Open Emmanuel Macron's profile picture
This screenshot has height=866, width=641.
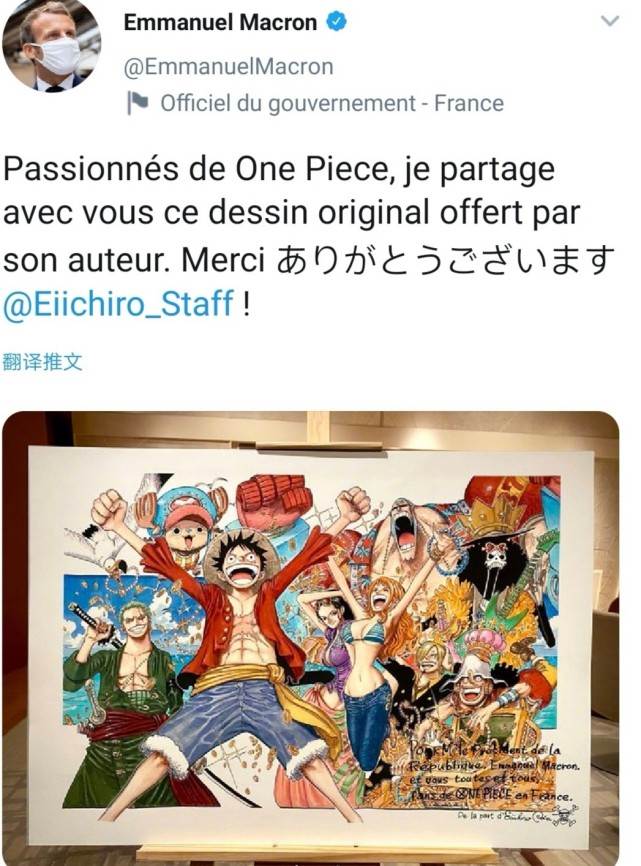(x=51, y=45)
